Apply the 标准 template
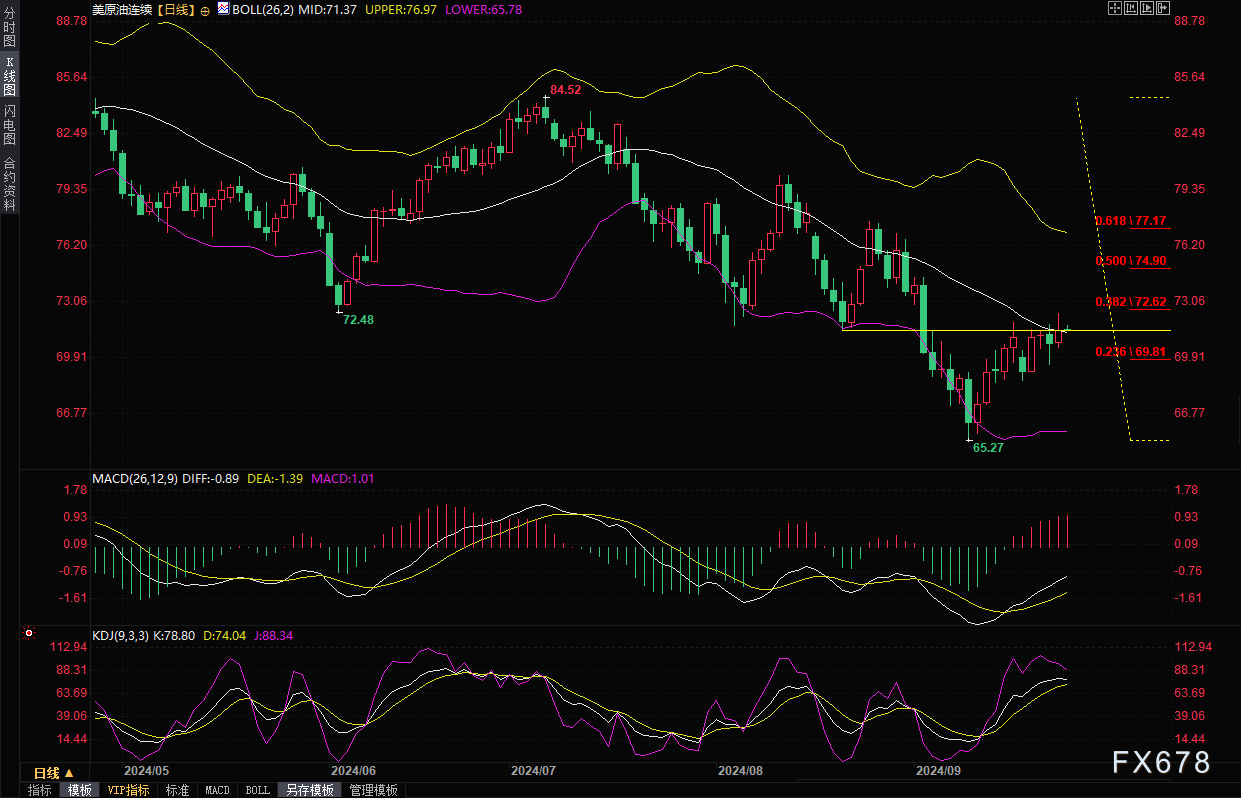Image resolution: width=1241 pixels, height=798 pixels. pyautogui.click(x=177, y=790)
